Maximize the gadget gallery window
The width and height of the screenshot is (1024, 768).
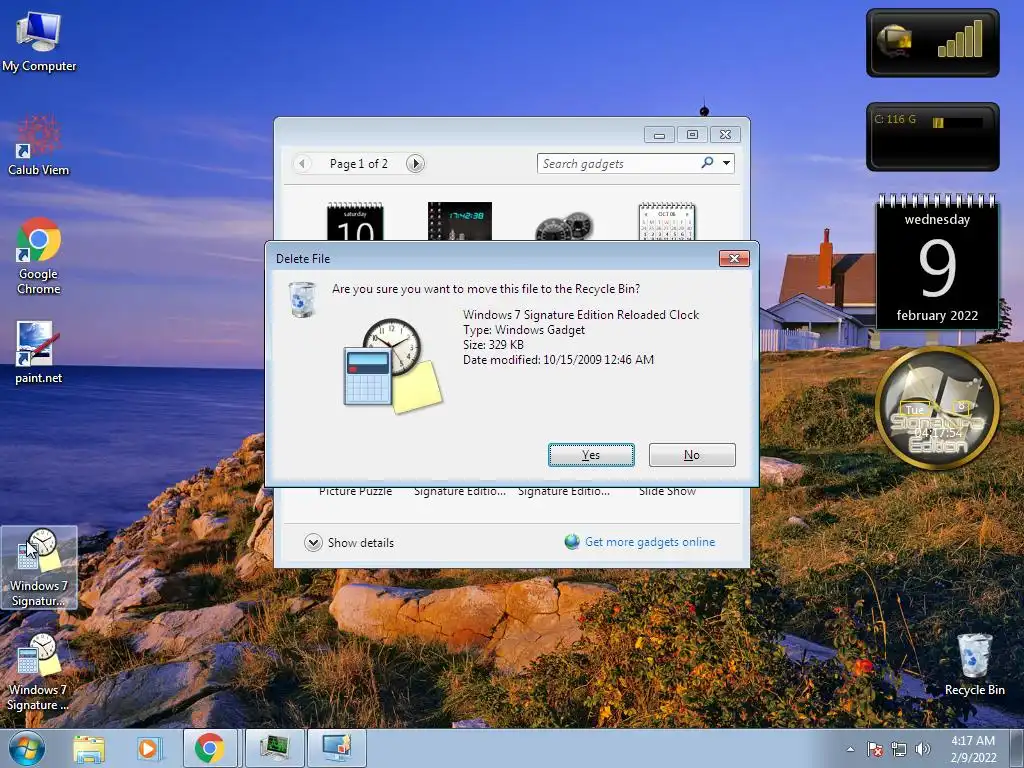692,135
